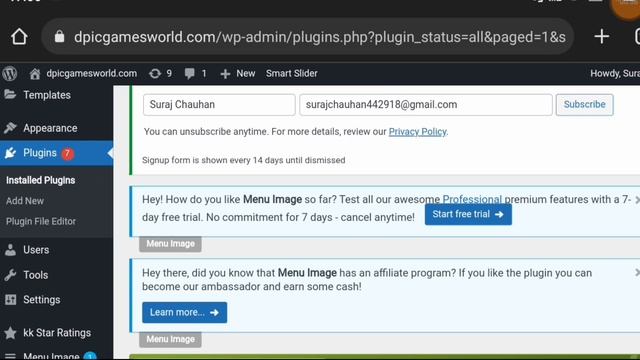Click the Appearance brush icon
Viewport: 640px width, 360px height.
pos(10,128)
